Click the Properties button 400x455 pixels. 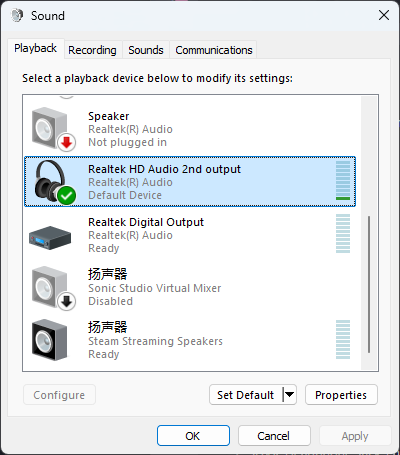click(341, 395)
